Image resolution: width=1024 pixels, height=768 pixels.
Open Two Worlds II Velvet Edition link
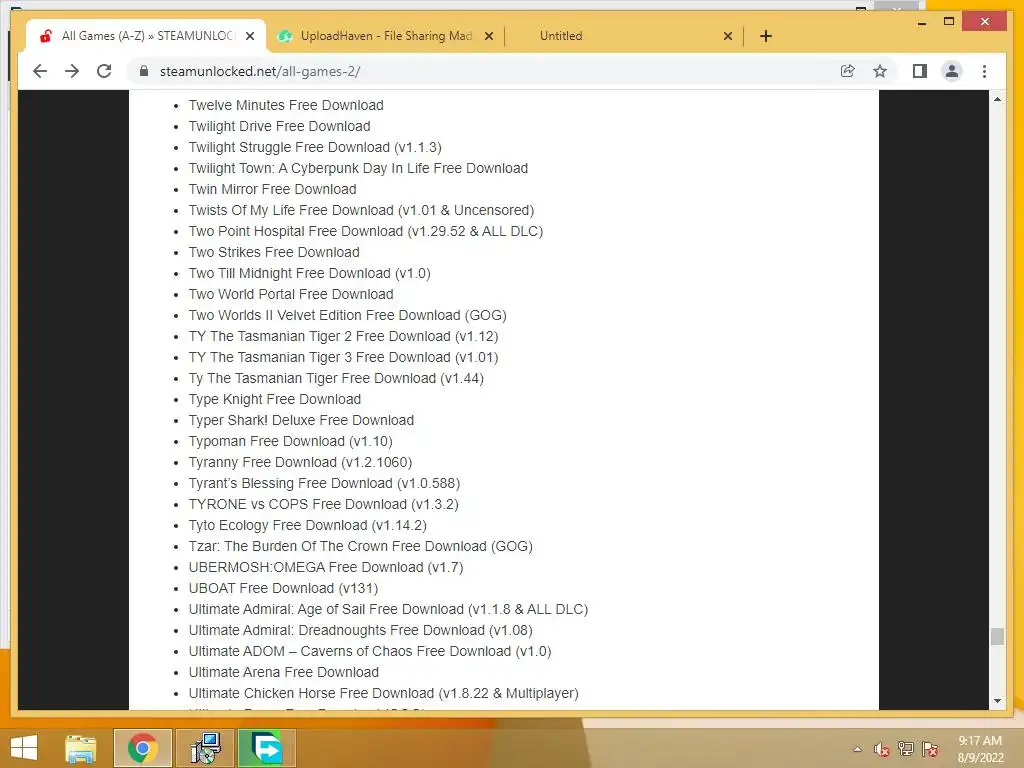click(347, 315)
